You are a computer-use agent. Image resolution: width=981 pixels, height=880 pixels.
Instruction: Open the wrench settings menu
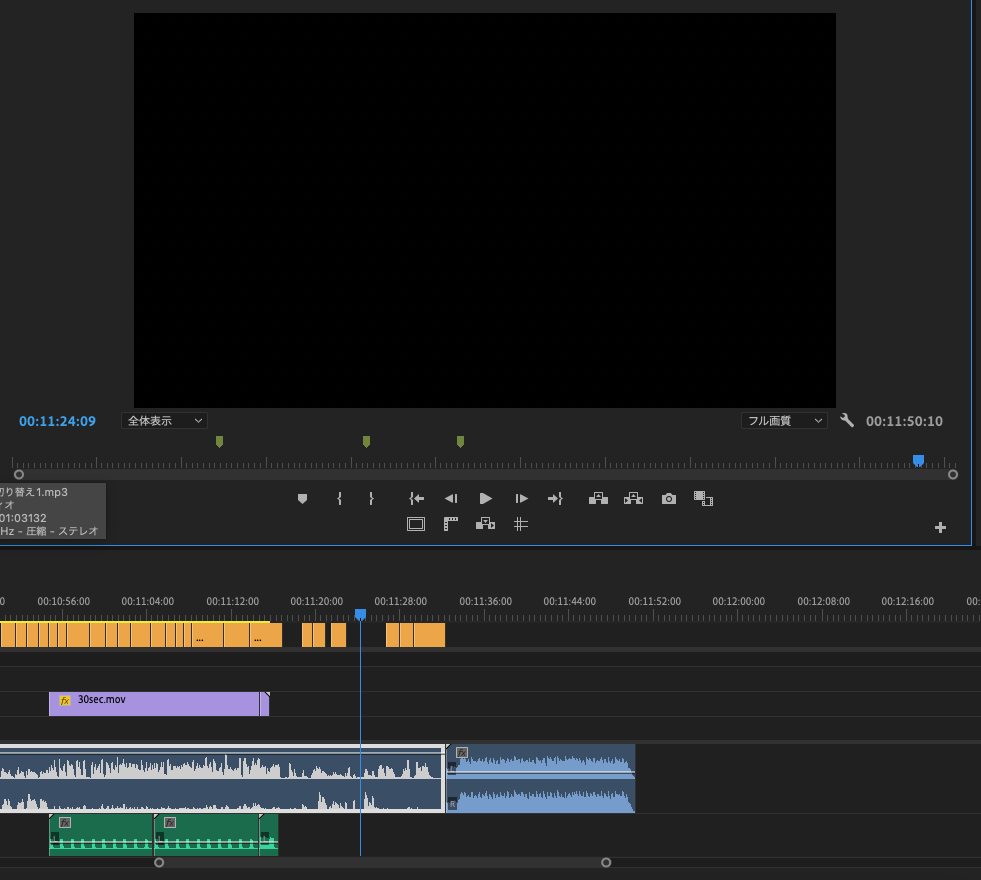pos(847,421)
